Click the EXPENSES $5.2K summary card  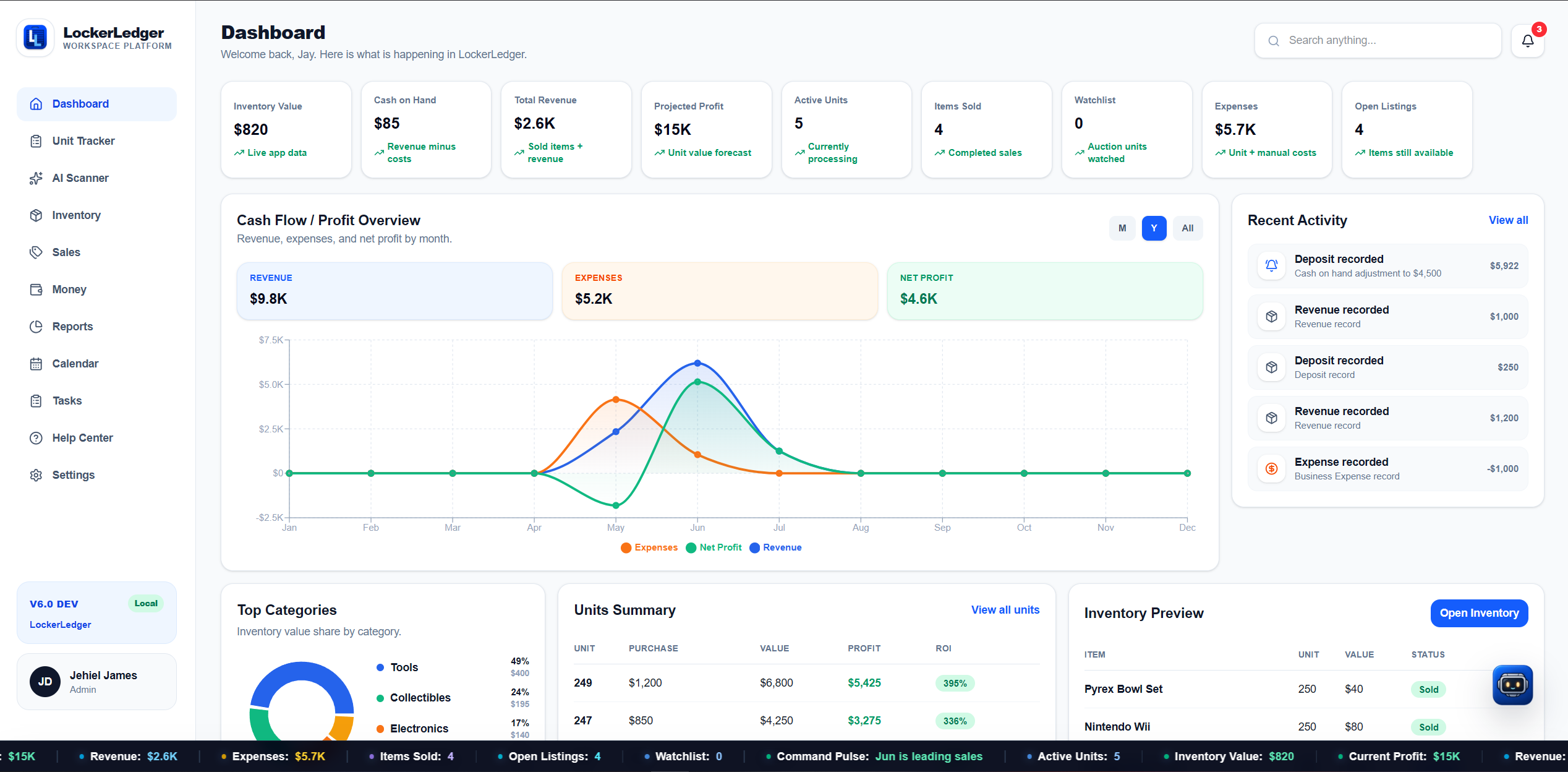(x=720, y=291)
